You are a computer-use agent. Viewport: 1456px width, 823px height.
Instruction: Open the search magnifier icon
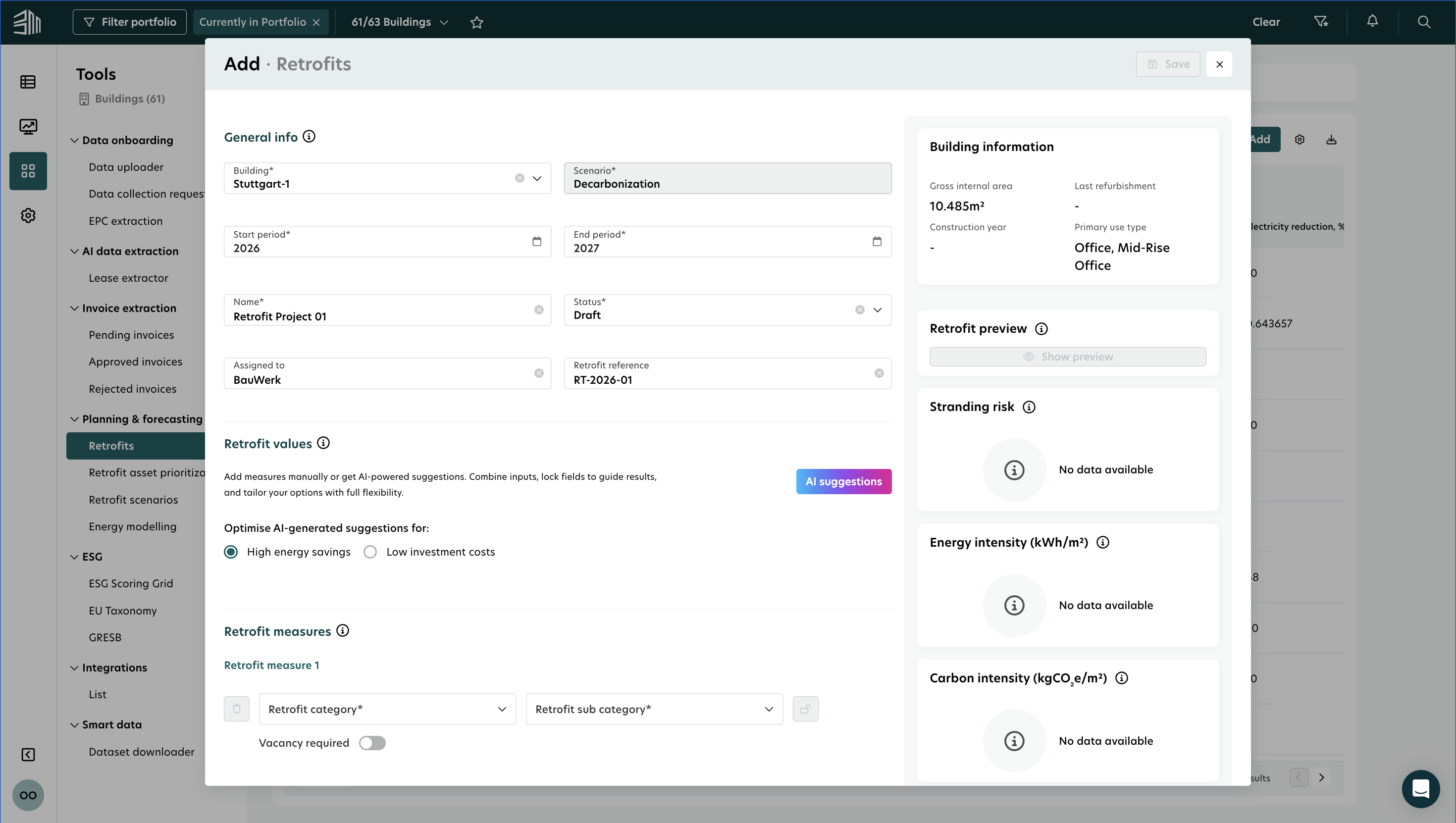pos(1423,21)
